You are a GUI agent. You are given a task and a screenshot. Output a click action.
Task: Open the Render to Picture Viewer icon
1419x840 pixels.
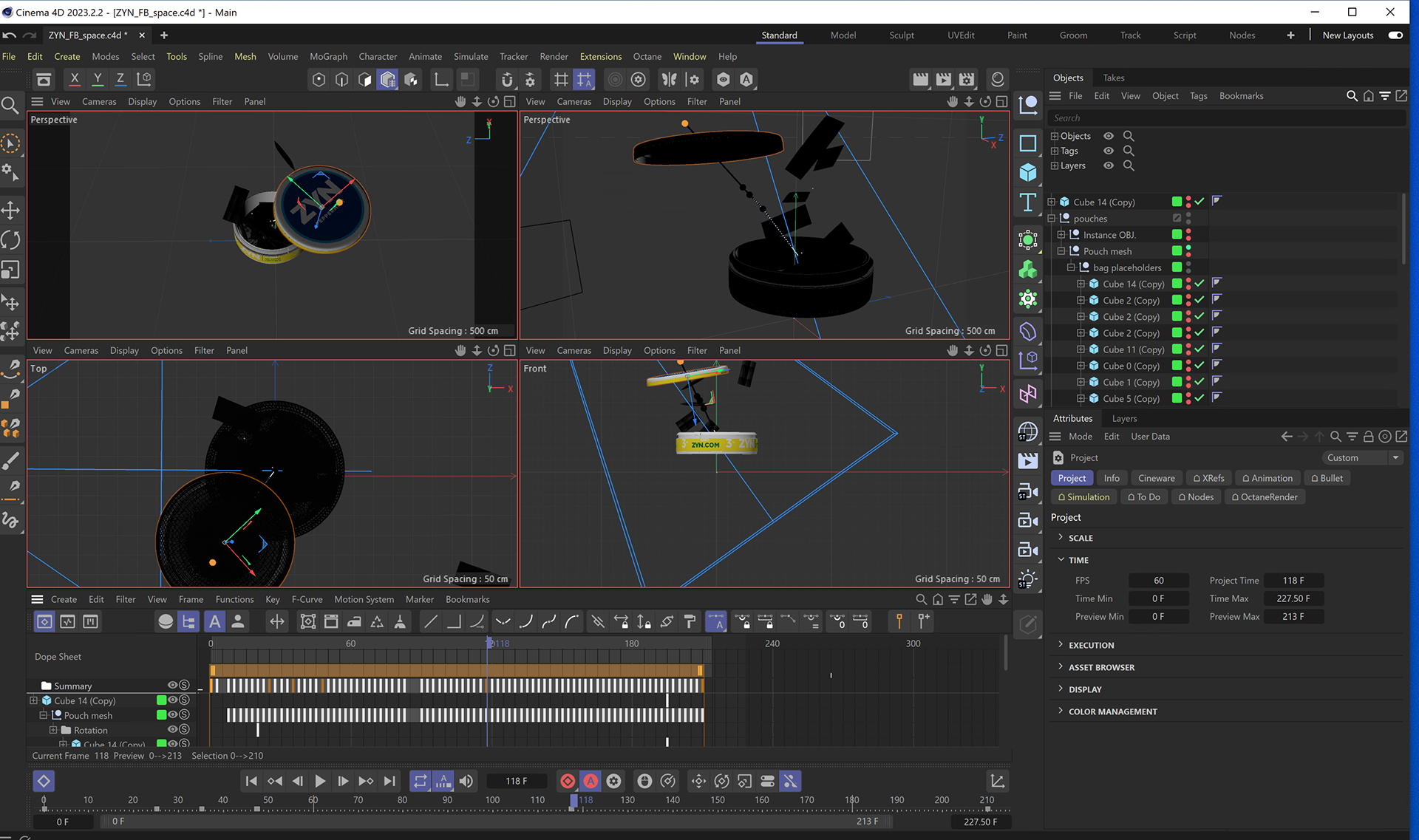[x=944, y=79]
